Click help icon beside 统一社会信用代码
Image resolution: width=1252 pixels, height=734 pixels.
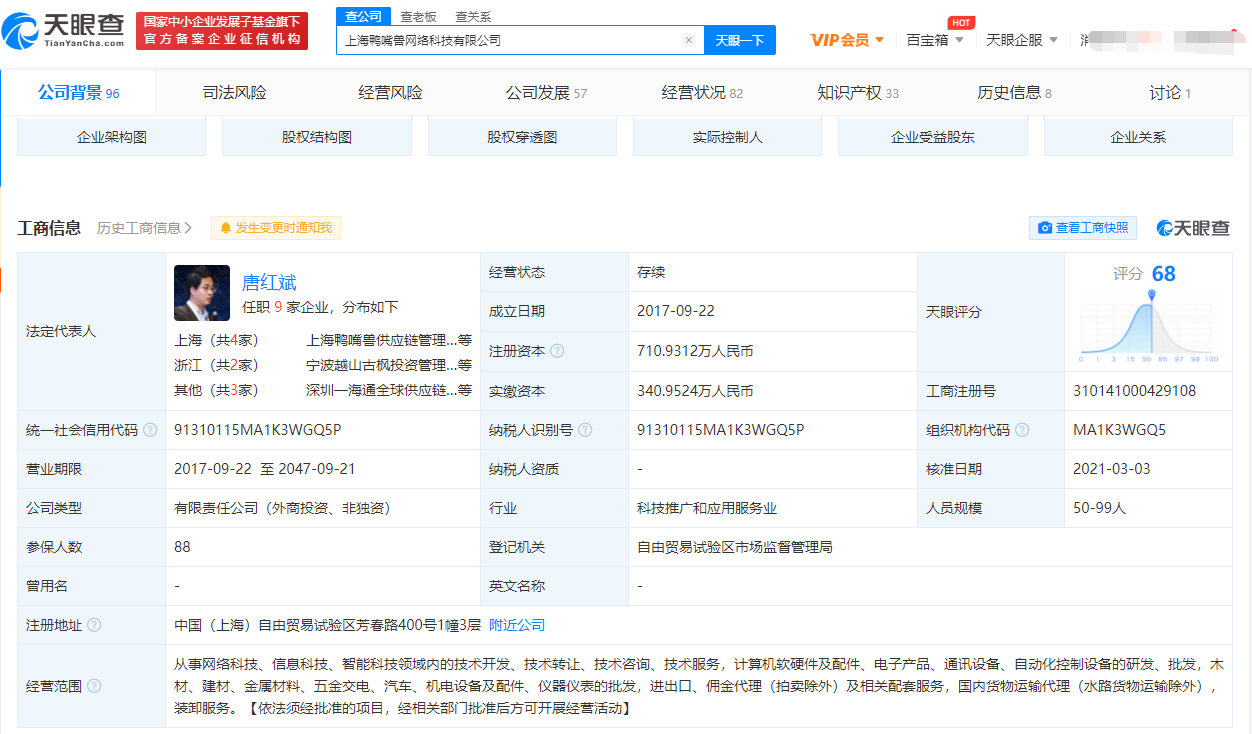[x=150, y=430]
